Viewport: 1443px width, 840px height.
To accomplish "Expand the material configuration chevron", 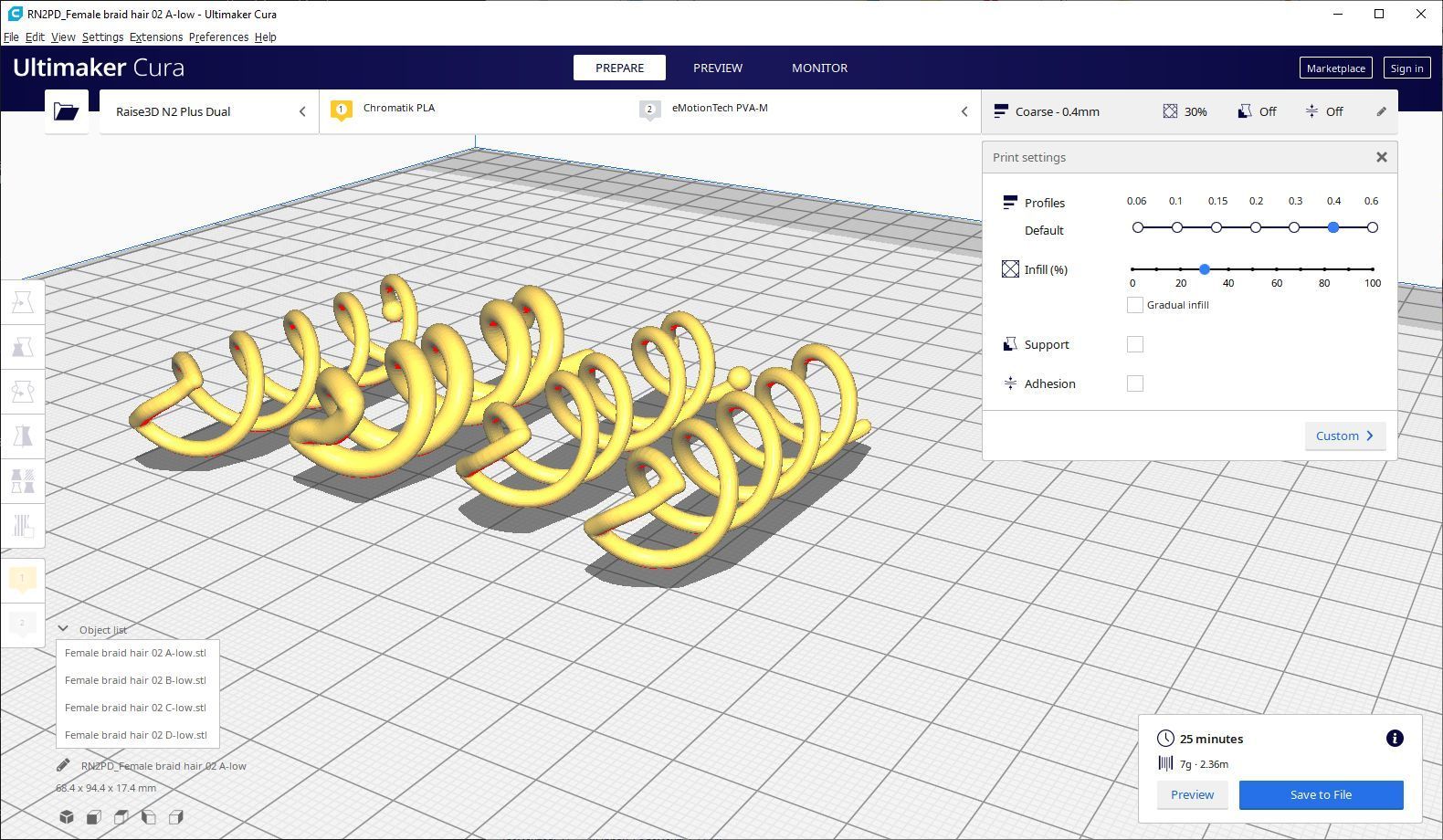I will pyautogui.click(x=964, y=111).
